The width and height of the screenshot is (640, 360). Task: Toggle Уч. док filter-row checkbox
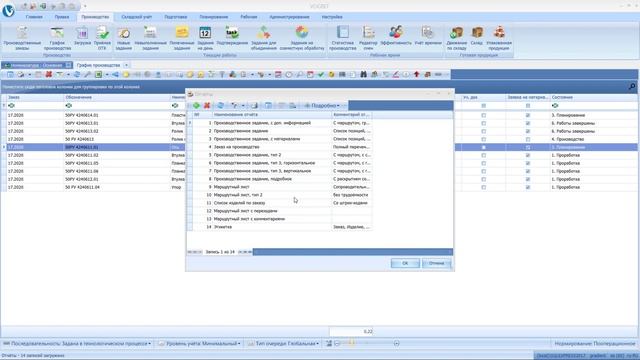[484, 106]
